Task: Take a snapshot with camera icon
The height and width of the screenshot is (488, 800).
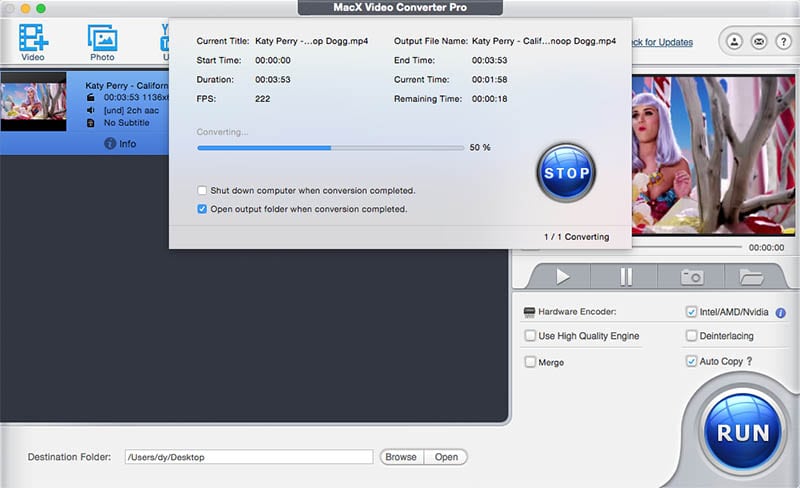Action: pyautogui.click(x=692, y=277)
